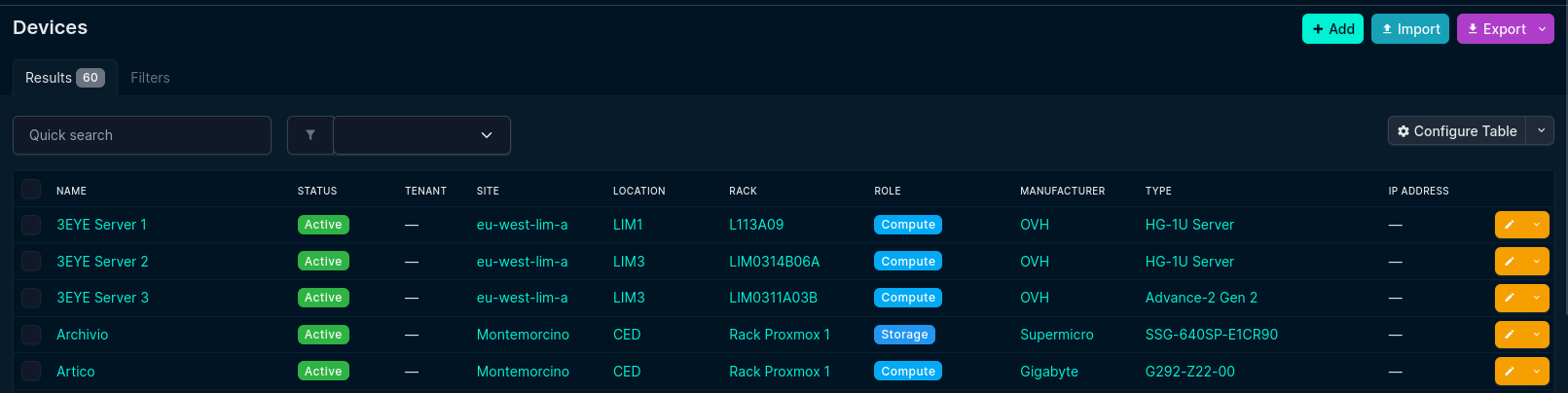Viewport: 1568px width, 393px height.
Task: Click the filter funnel icon
Action: click(x=310, y=135)
